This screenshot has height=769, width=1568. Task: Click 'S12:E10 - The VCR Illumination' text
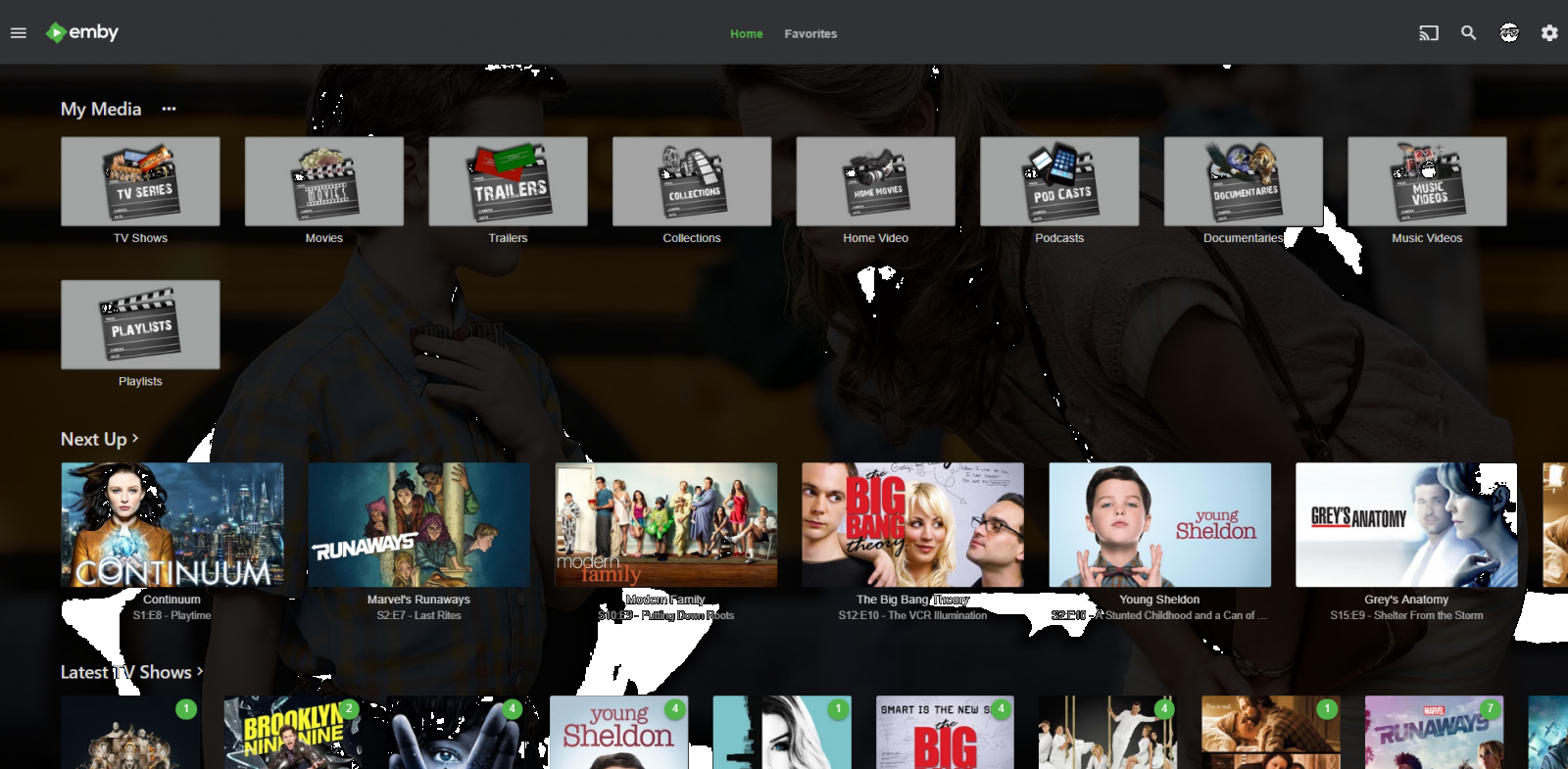tap(912, 615)
